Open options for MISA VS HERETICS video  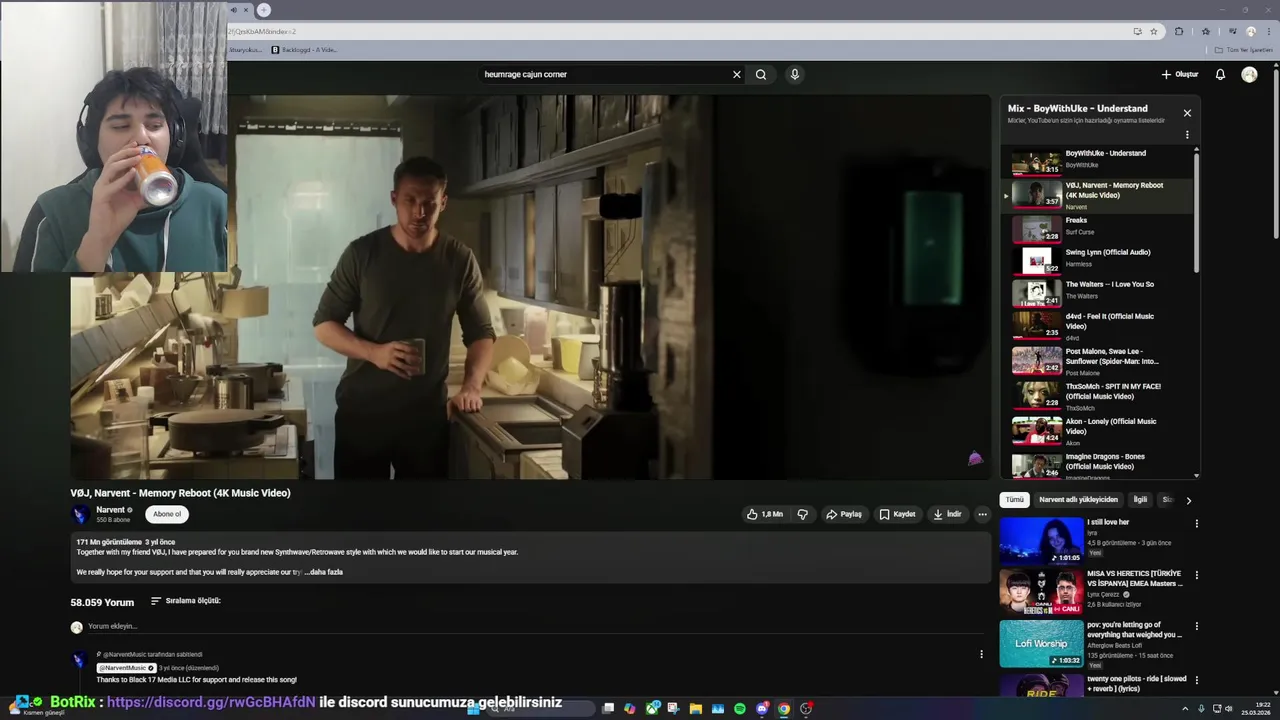[x=1196, y=575]
